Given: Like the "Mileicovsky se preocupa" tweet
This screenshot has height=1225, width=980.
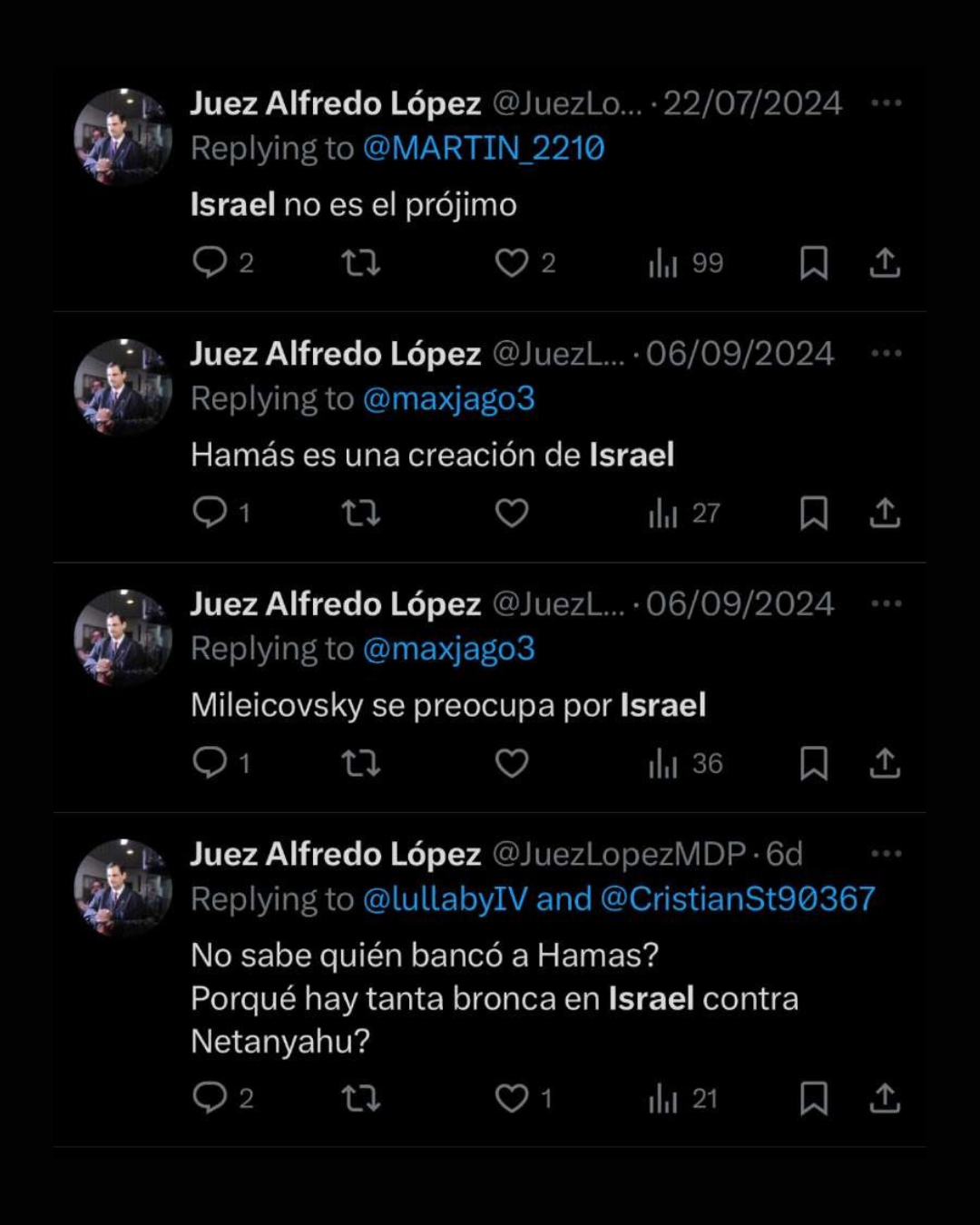Looking at the screenshot, I should click(x=512, y=763).
